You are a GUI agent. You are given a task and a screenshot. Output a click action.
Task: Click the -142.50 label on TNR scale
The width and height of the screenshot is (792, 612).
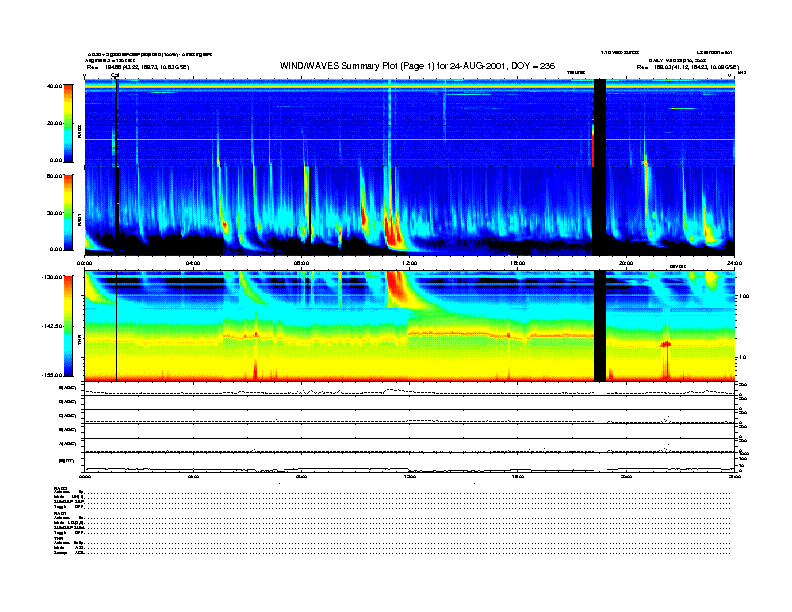52,326
